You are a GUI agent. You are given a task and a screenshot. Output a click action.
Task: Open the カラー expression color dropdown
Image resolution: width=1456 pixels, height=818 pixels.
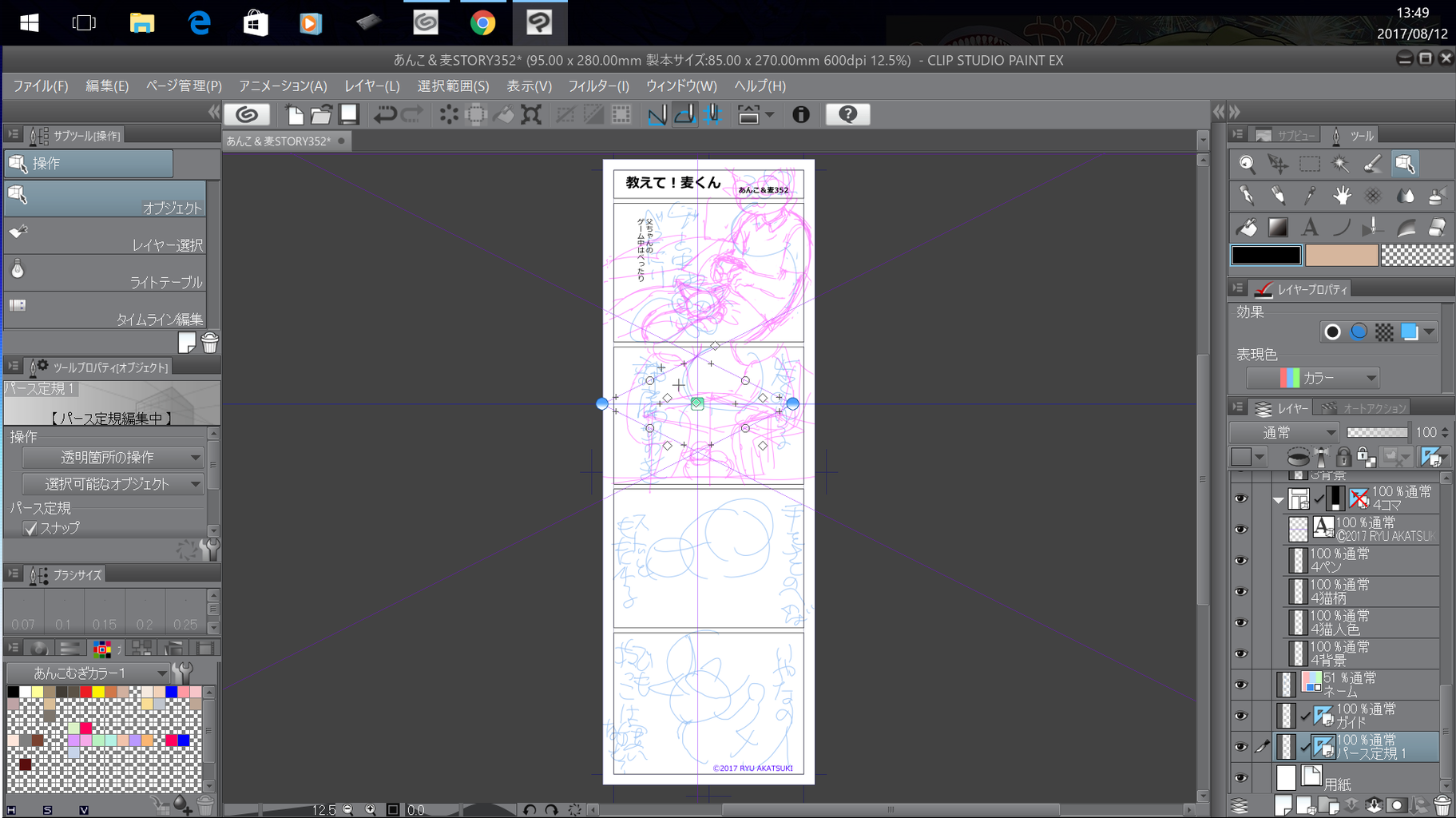(x=1313, y=378)
